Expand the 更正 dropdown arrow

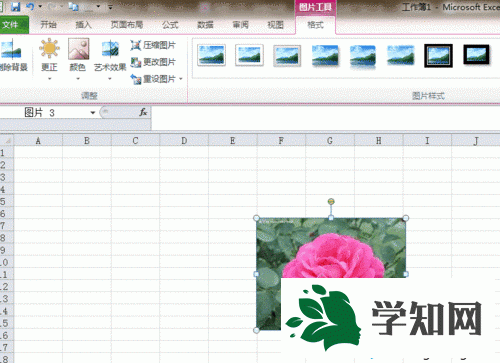(50, 79)
